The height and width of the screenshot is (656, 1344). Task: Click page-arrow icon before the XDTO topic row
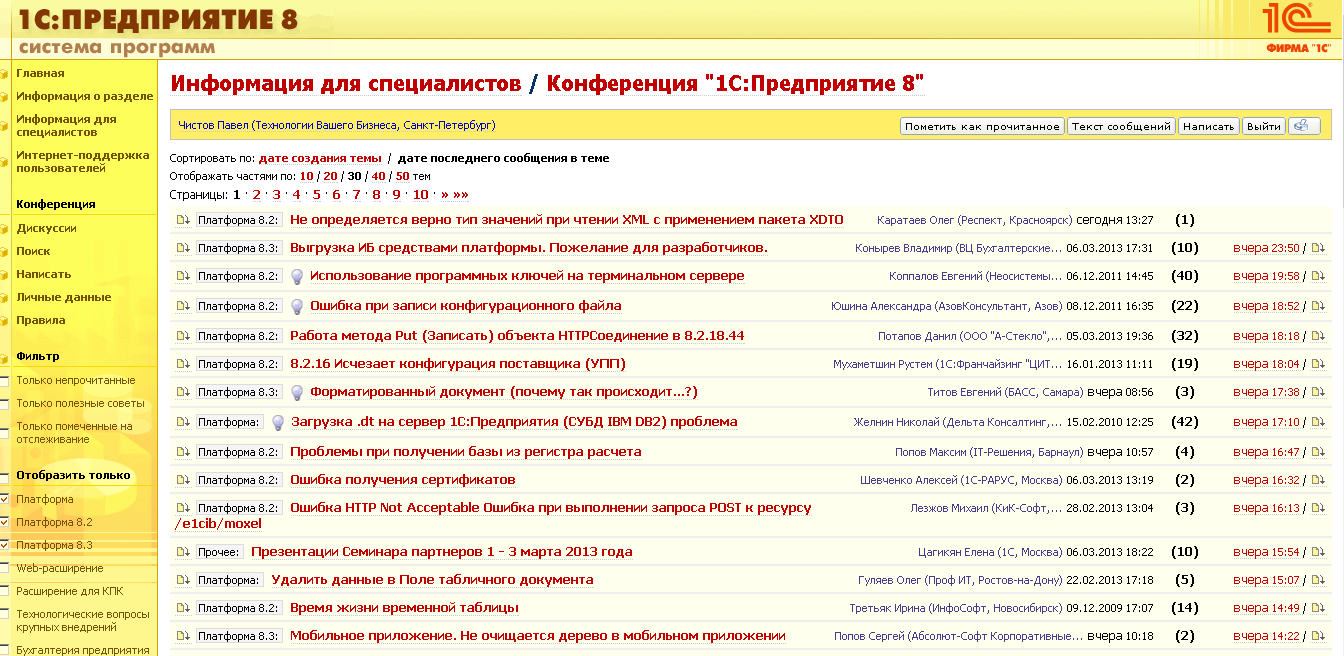coord(183,220)
